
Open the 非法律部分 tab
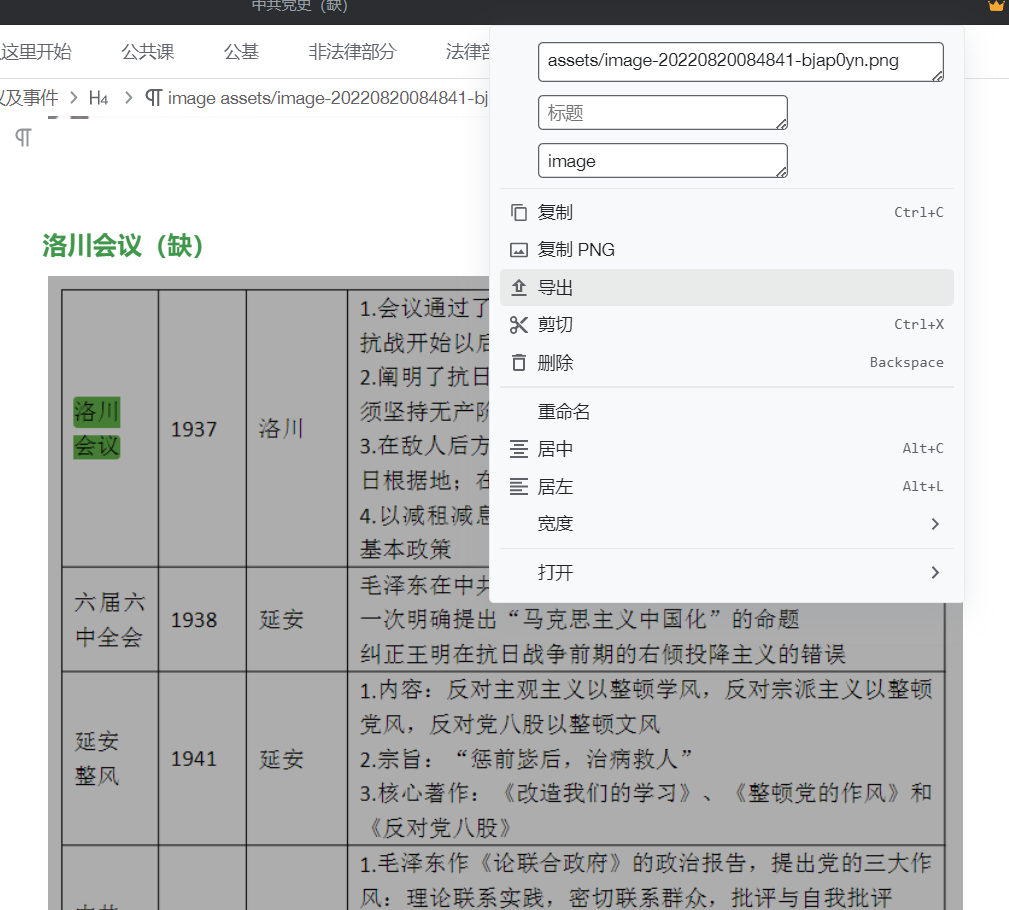point(352,52)
